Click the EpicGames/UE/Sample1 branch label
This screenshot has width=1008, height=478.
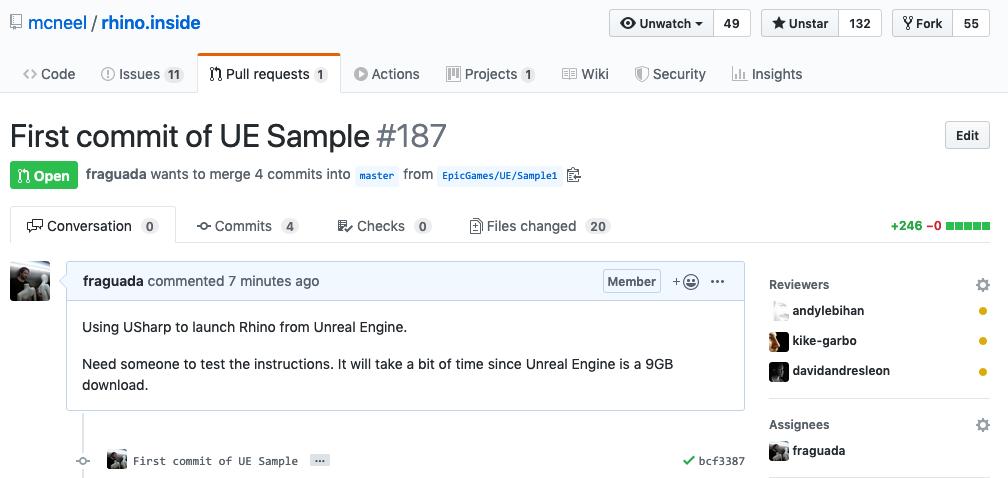point(500,175)
